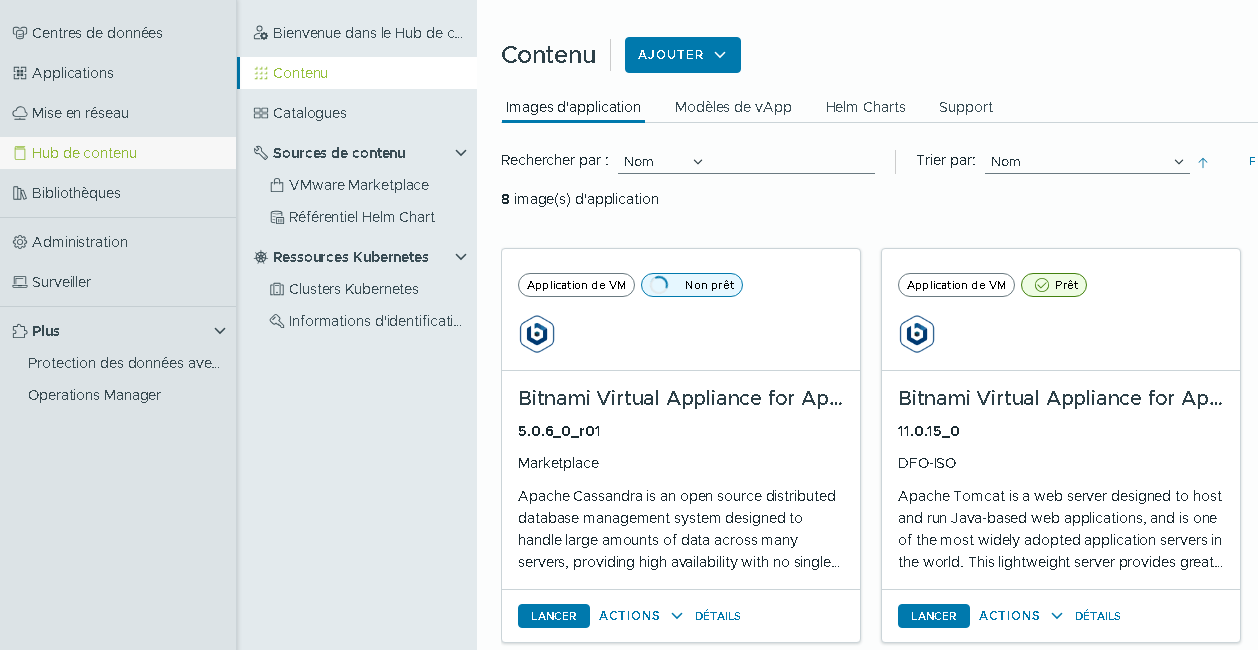Open the AJOUTER dropdown button
1258x650 pixels.
(x=682, y=55)
